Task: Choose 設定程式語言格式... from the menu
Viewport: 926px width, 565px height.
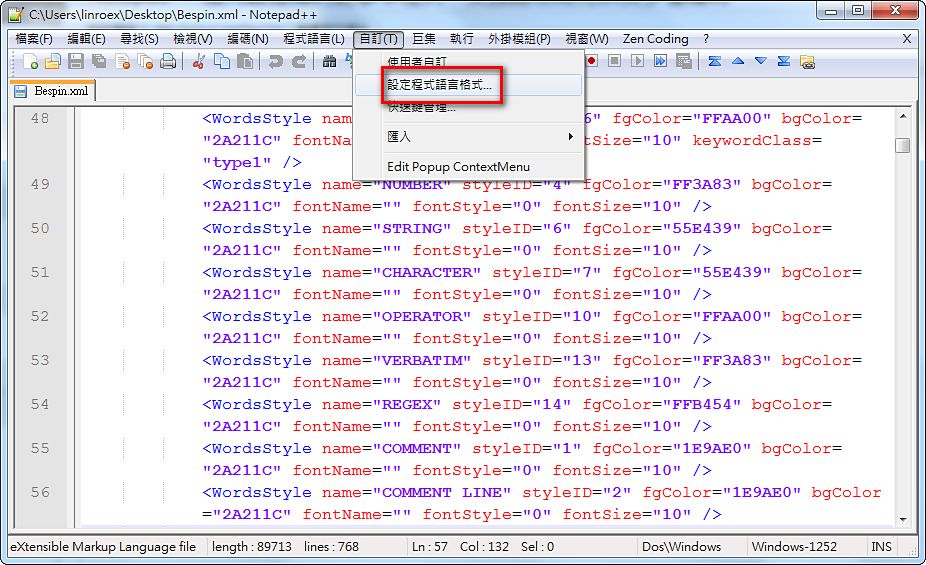Action: pyautogui.click(x=468, y=85)
